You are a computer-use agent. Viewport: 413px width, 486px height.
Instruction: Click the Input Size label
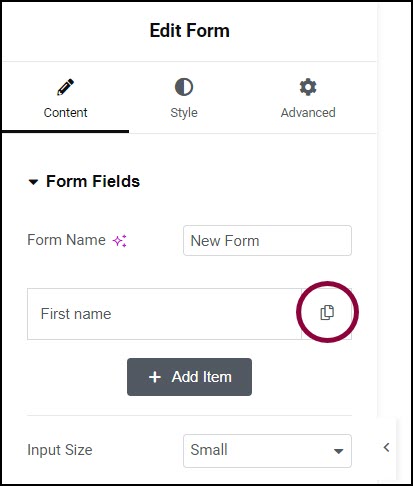click(x=60, y=450)
